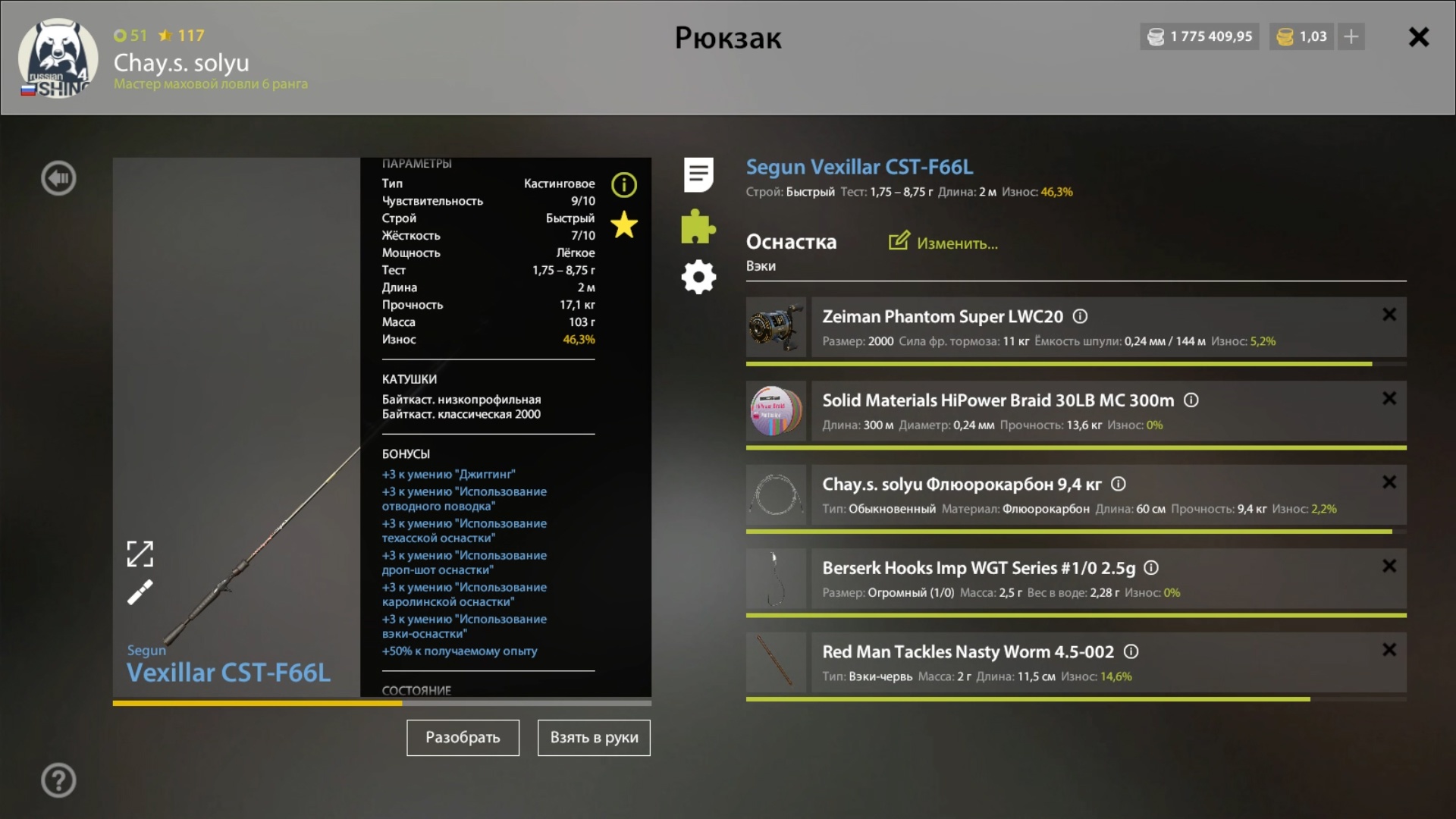Click the Взять в руки button
This screenshot has width=1456, height=819.
(x=594, y=737)
